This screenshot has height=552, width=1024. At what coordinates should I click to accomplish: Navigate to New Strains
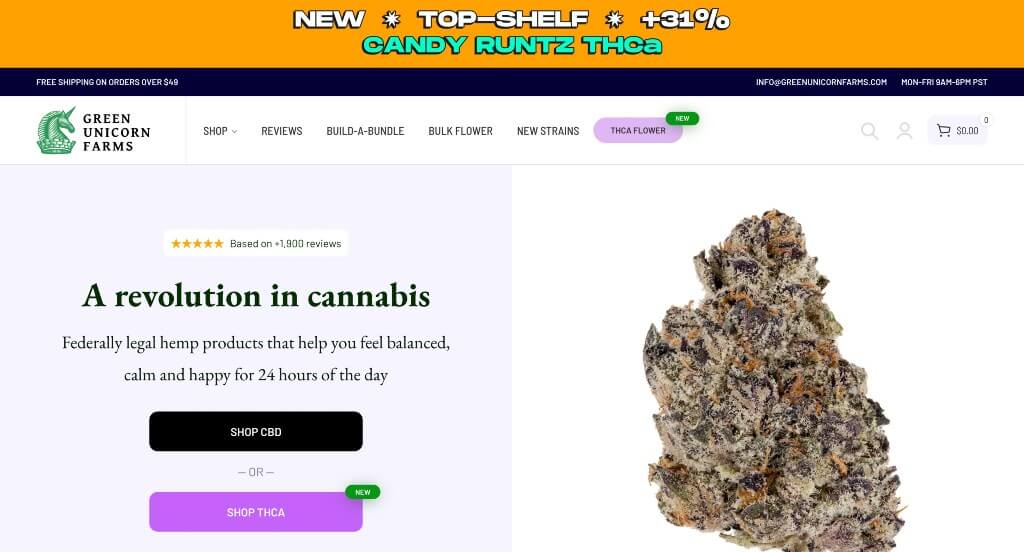[x=548, y=131]
